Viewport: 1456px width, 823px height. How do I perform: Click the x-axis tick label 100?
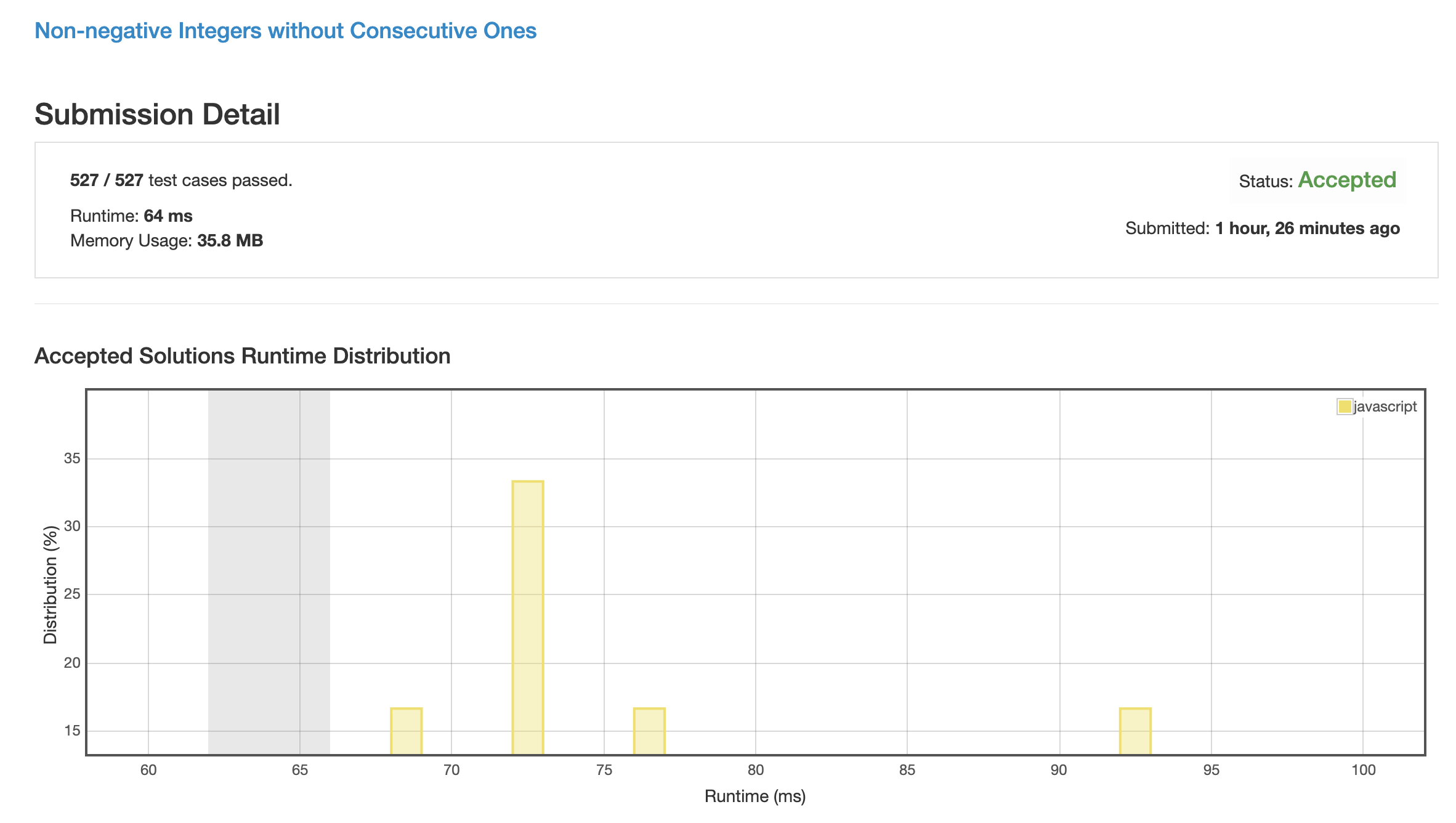[x=1363, y=770]
